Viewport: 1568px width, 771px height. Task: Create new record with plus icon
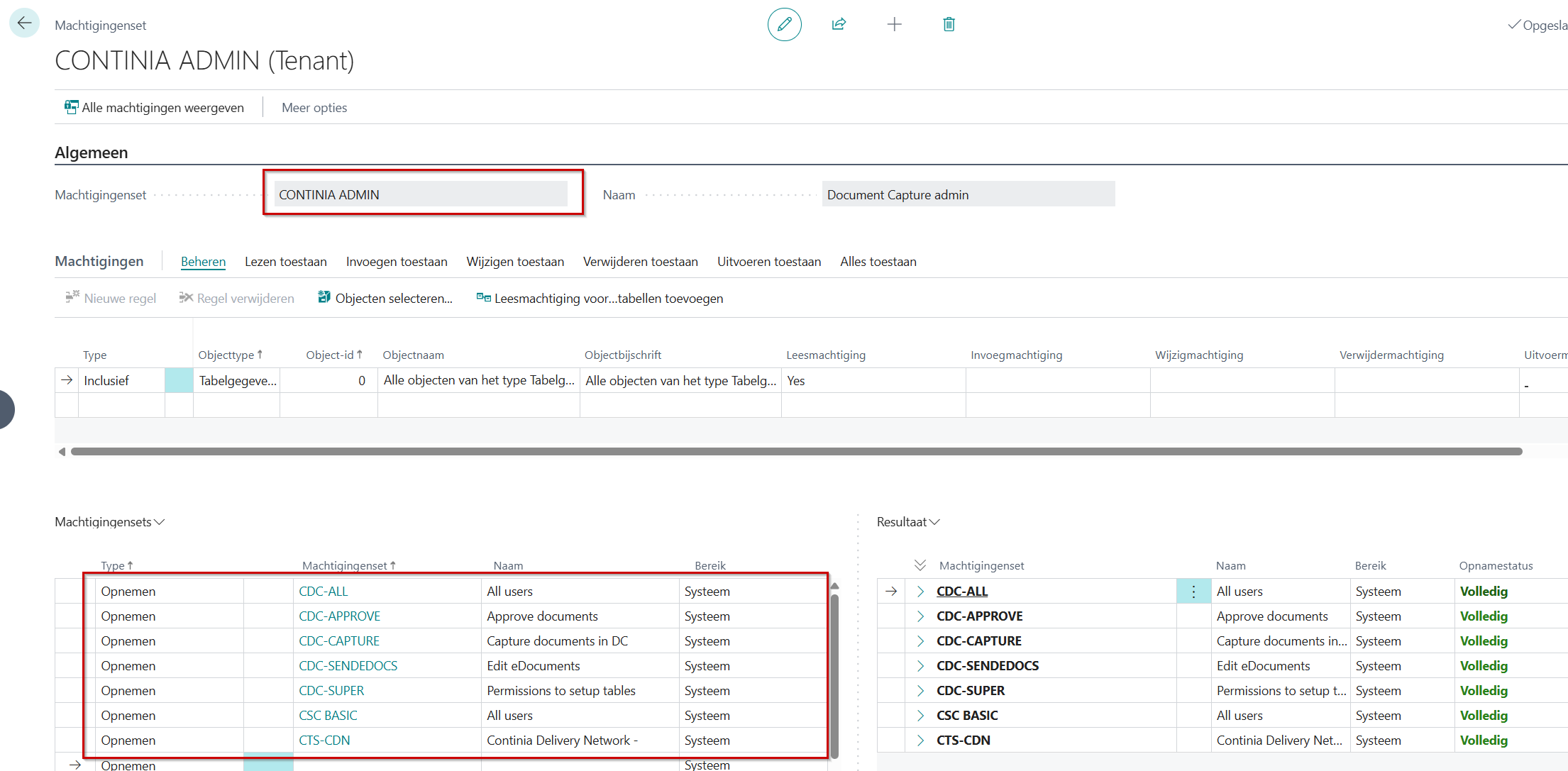[894, 24]
